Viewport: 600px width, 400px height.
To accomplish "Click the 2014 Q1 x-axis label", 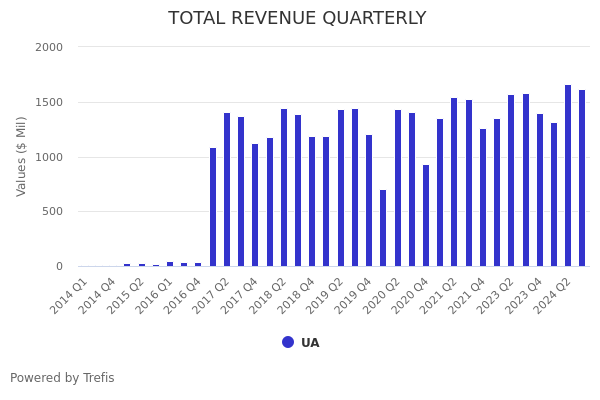I will point(70,295).
